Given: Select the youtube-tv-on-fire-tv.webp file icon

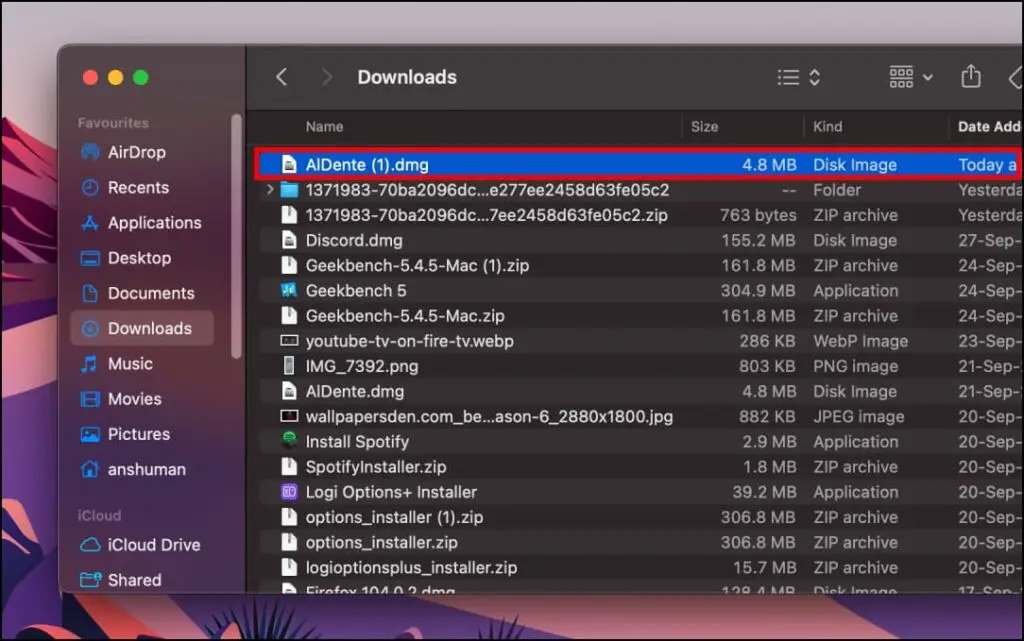Looking at the screenshot, I should (x=289, y=341).
